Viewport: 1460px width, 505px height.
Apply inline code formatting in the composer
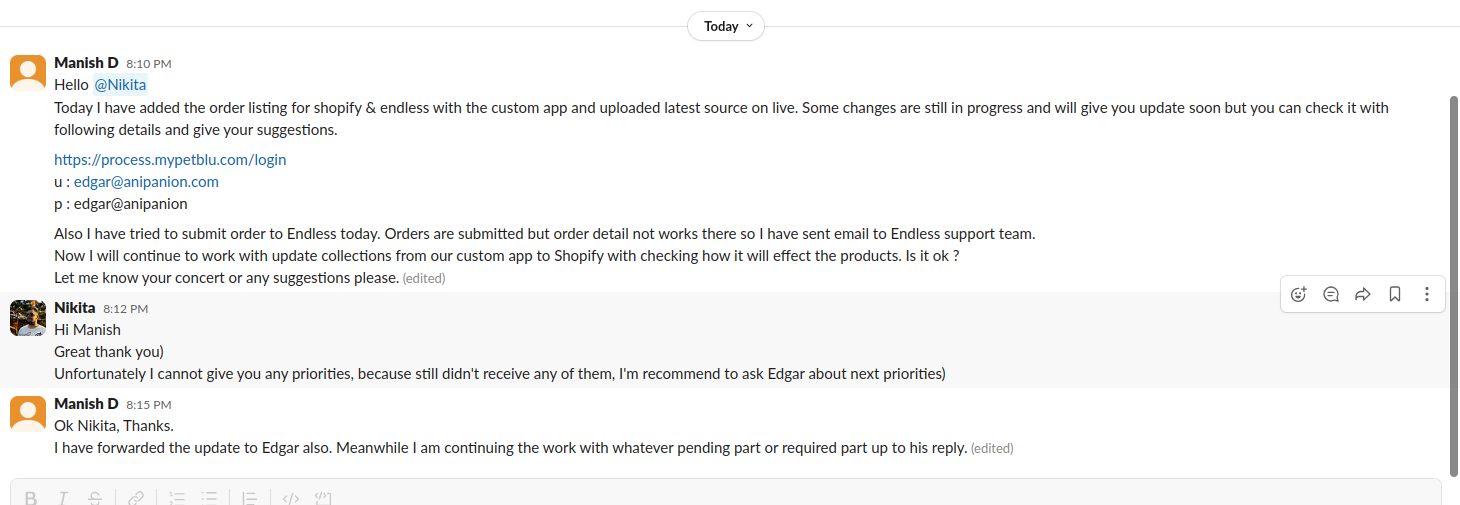click(x=291, y=498)
